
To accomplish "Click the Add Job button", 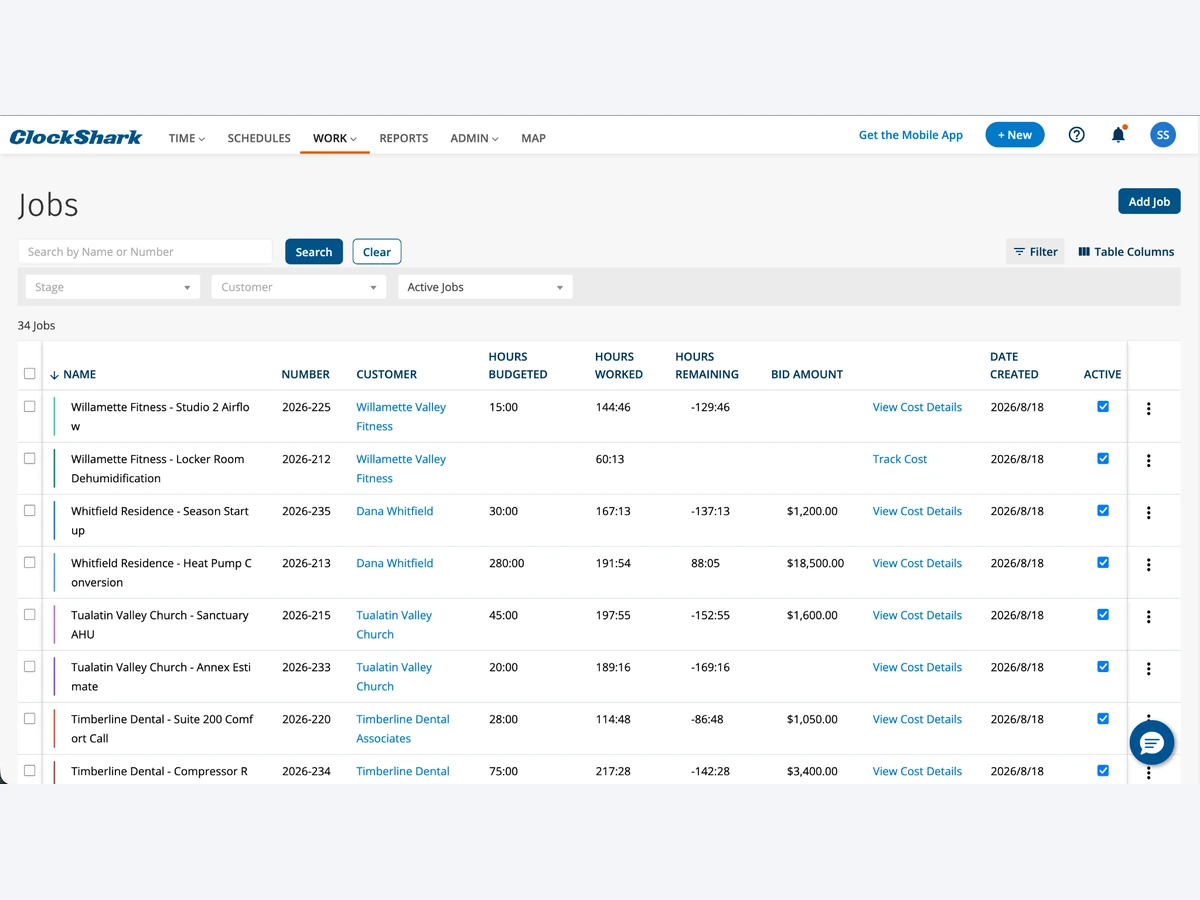I will (x=1149, y=201).
